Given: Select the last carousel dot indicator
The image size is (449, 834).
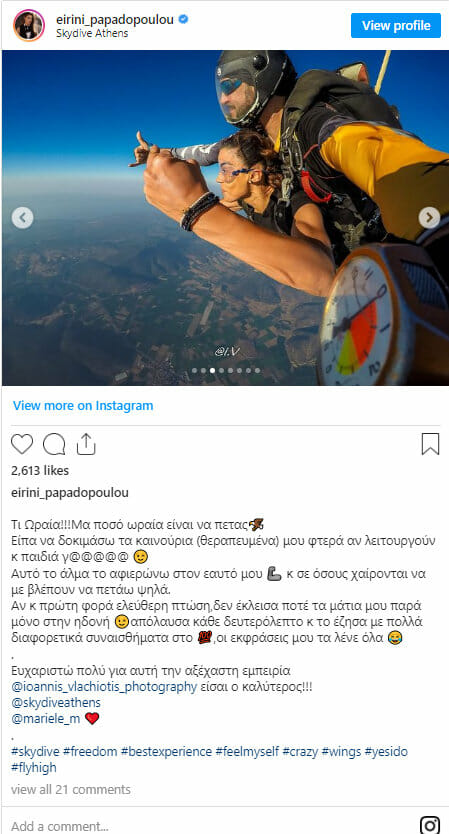Looking at the screenshot, I should [257, 370].
